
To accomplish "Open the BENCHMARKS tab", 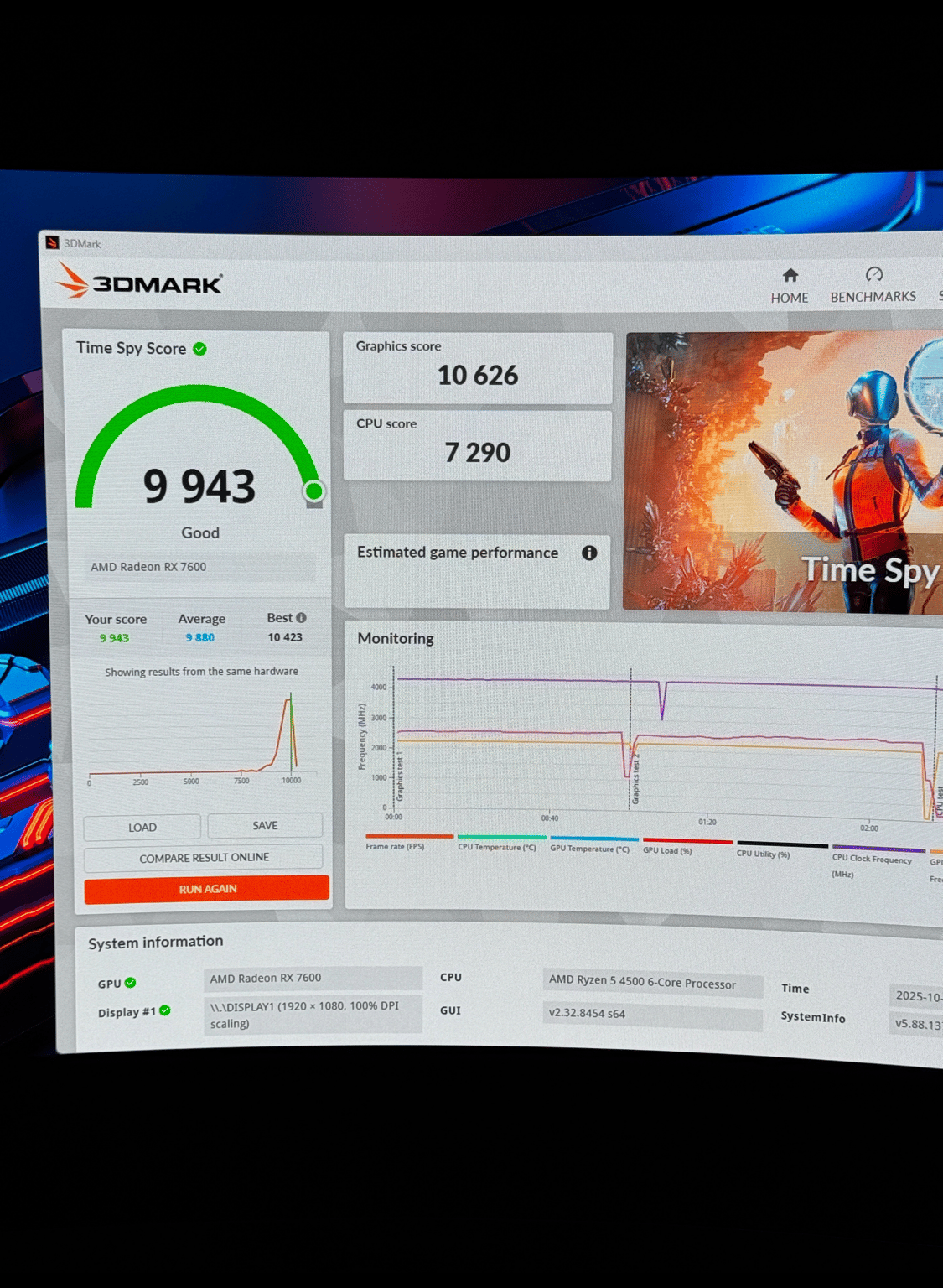I will (x=873, y=286).
